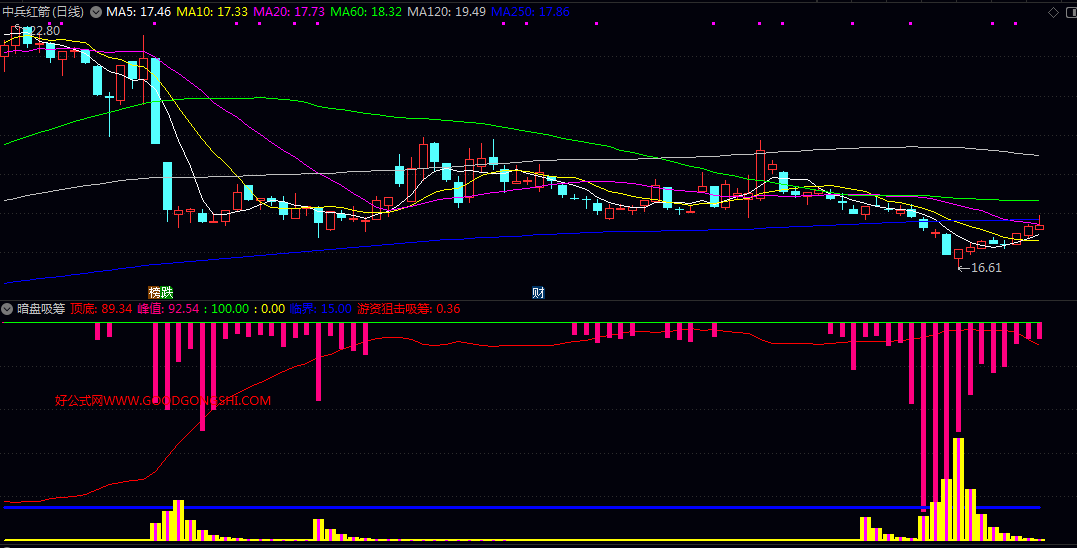The height and width of the screenshot is (548, 1077).
Task: Click the 榜跌 marker below the chart
Action: pos(161,293)
